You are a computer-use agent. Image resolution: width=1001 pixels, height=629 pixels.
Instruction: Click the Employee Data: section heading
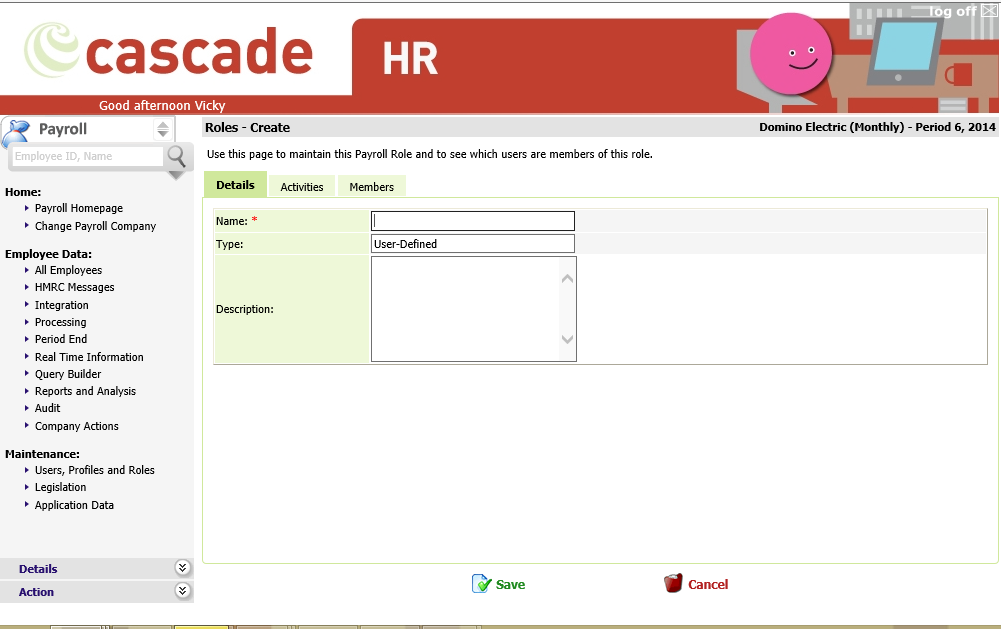tap(49, 254)
